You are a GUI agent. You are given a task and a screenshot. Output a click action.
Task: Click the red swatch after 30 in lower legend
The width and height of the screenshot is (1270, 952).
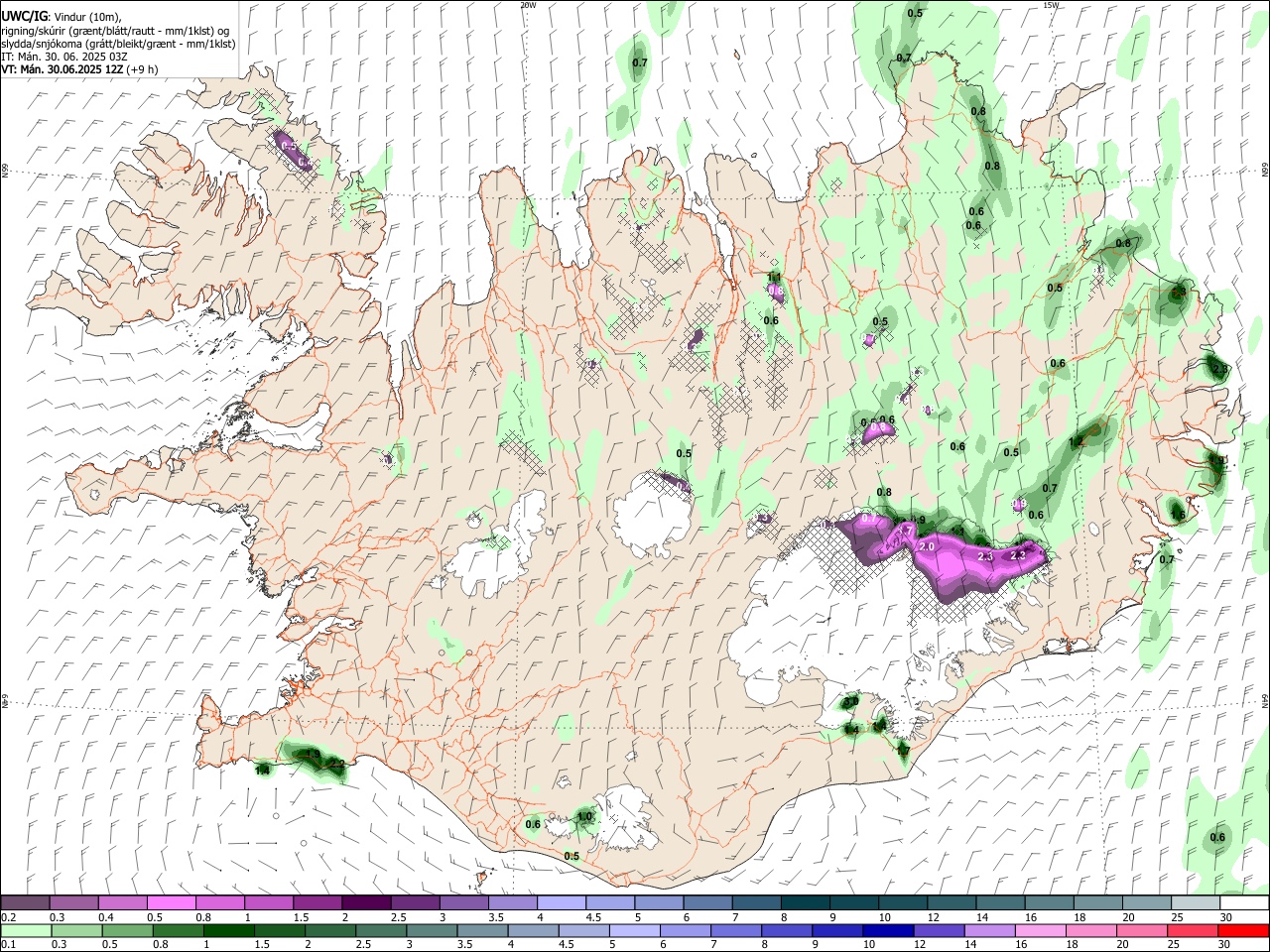pos(1242,930)
